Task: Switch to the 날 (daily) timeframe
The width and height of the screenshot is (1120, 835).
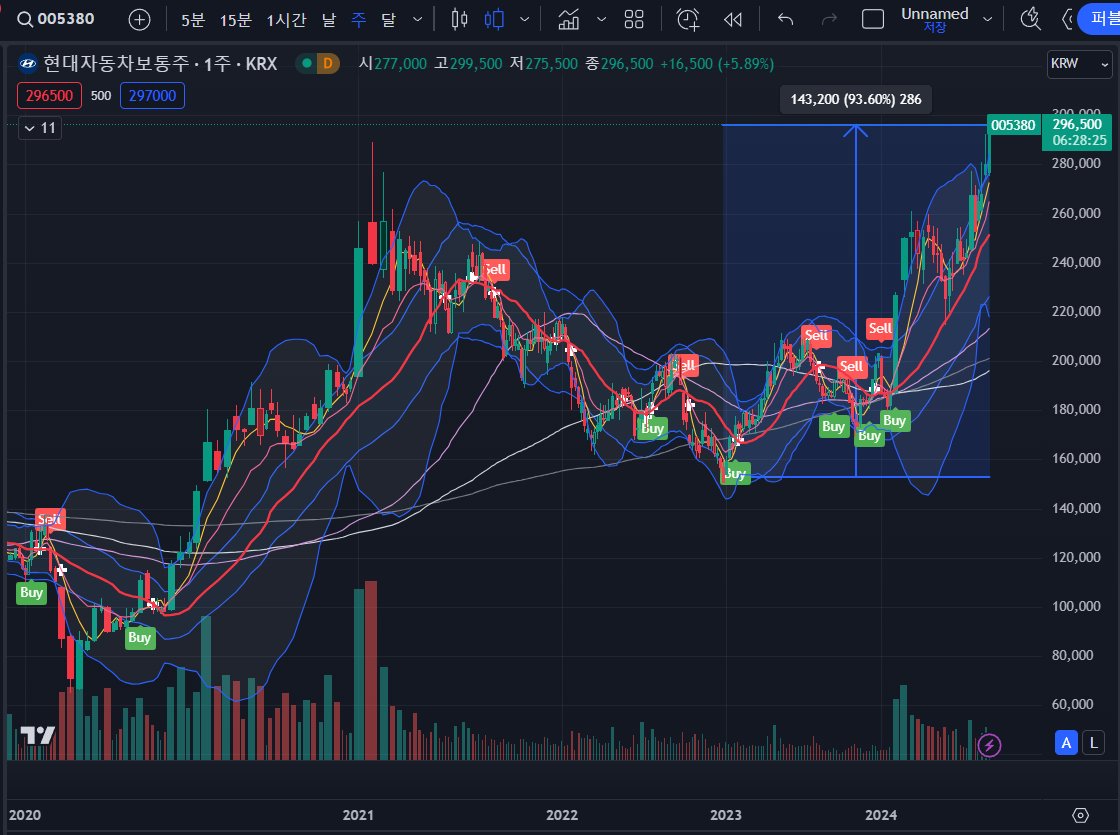Action: [x=329, y=20]
